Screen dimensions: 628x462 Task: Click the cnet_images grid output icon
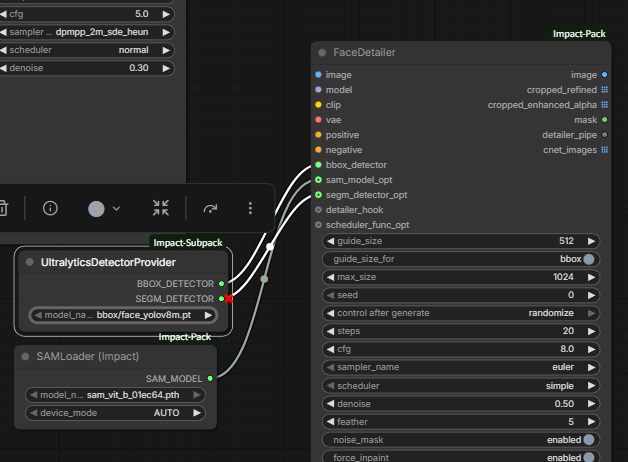(604, 149)
